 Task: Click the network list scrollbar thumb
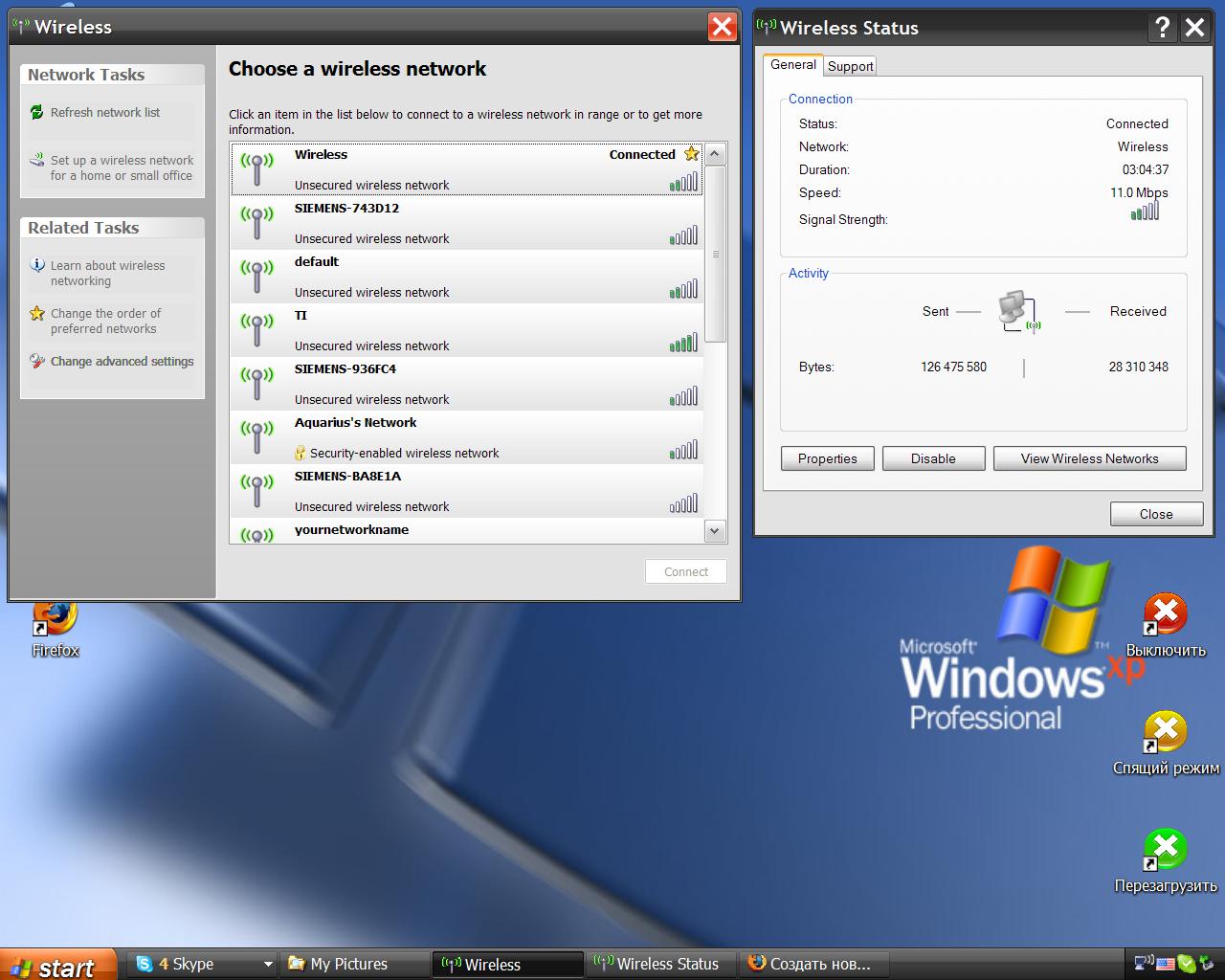(x=715, y=254)
